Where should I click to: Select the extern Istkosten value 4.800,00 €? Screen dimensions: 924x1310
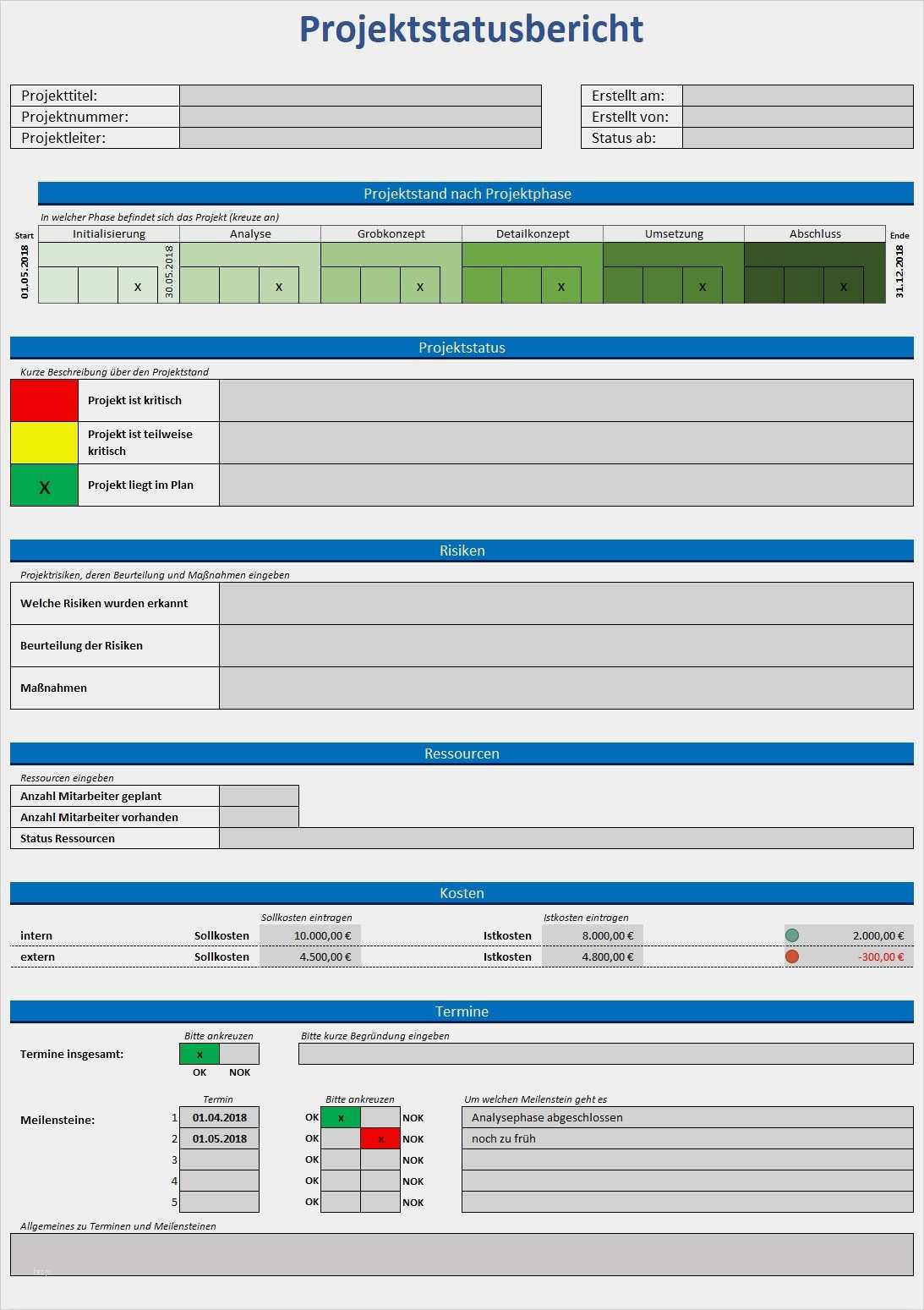(x=593, y=956)
